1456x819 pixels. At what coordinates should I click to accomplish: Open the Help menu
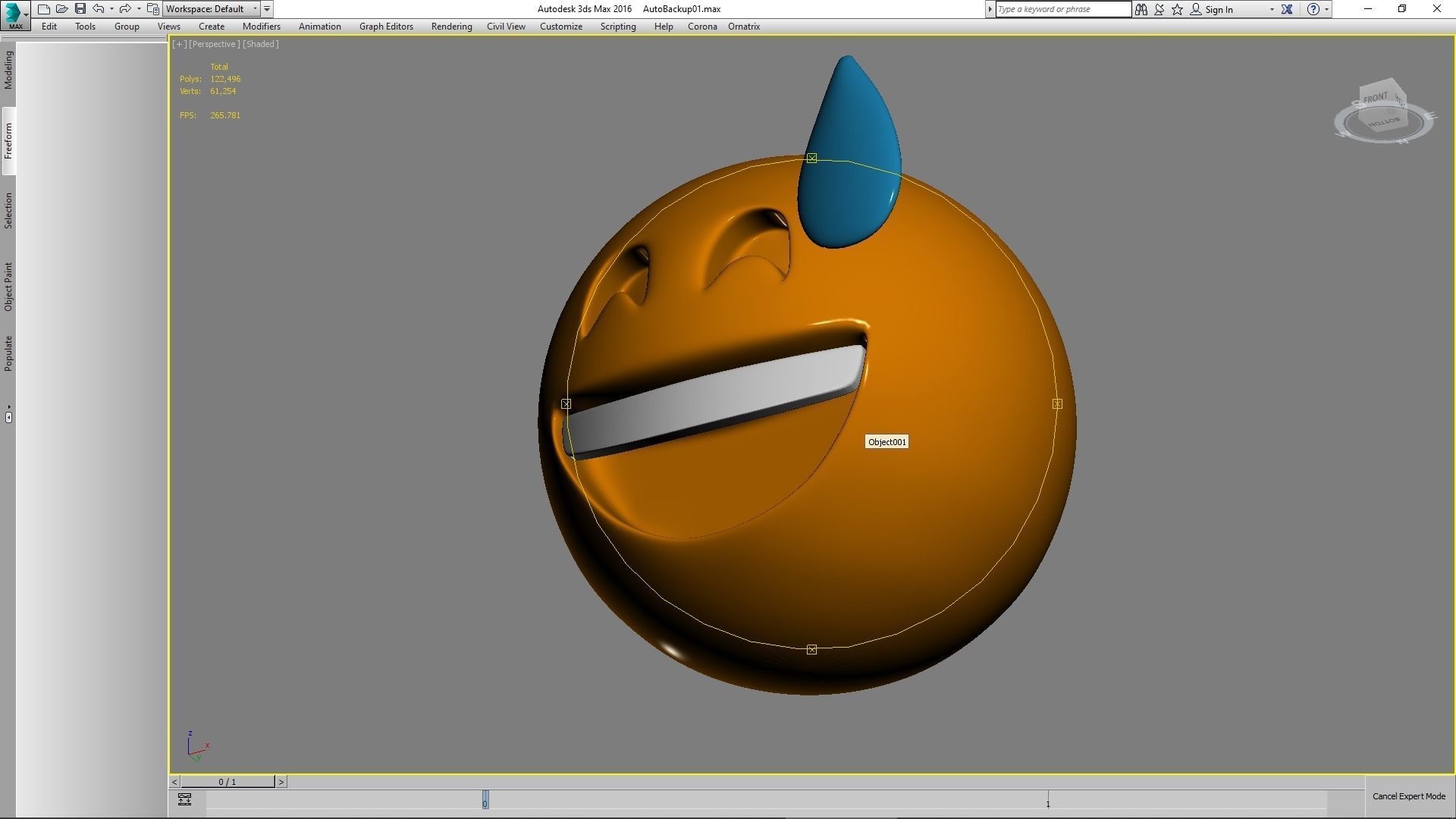tap(664, 27)
